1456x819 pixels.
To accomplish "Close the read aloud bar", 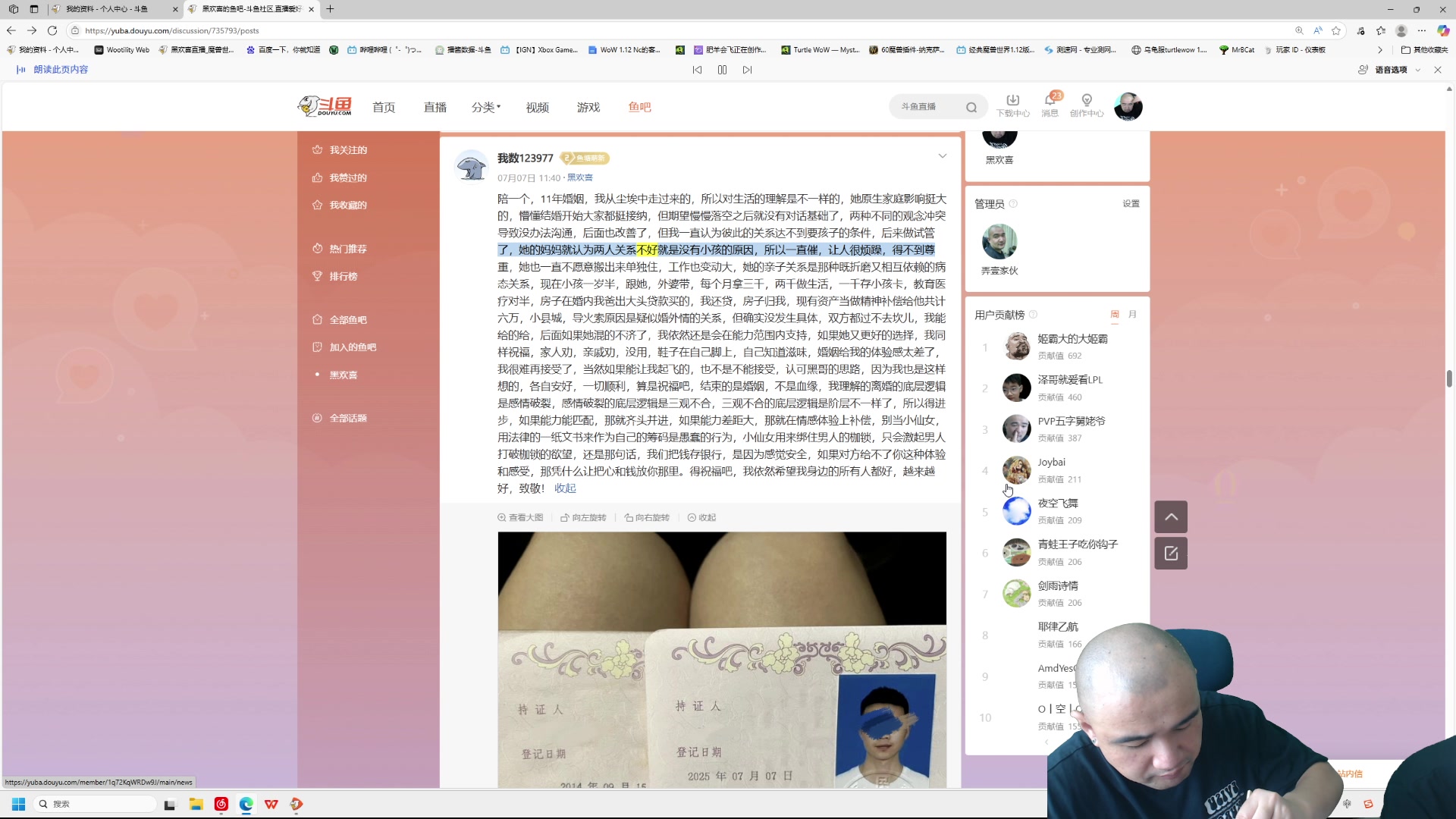I will click(1438, 70).
